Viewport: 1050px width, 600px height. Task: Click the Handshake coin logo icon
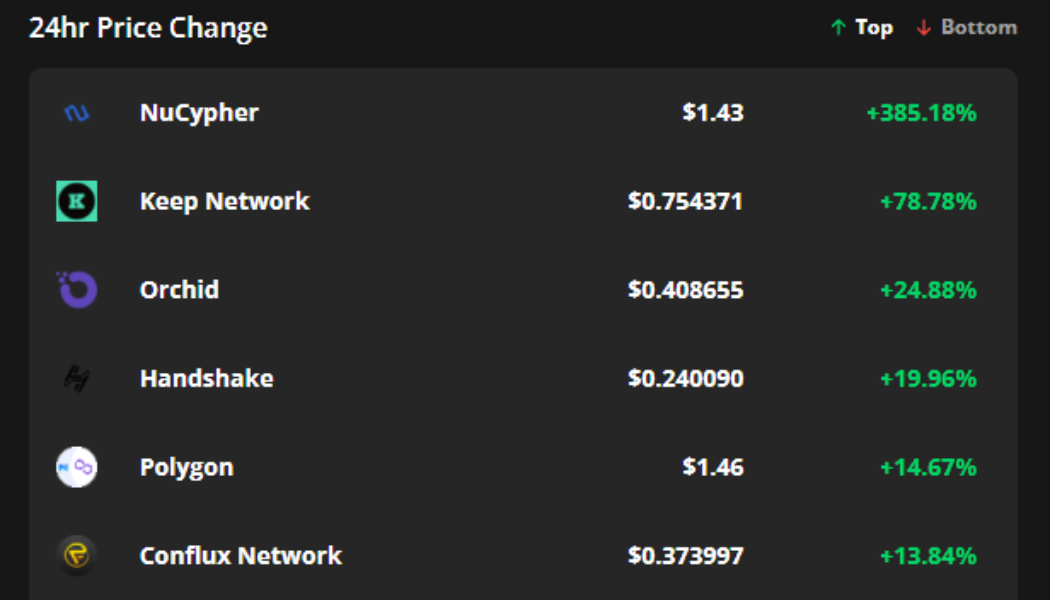pyautogui.click(x=77, y=378)
